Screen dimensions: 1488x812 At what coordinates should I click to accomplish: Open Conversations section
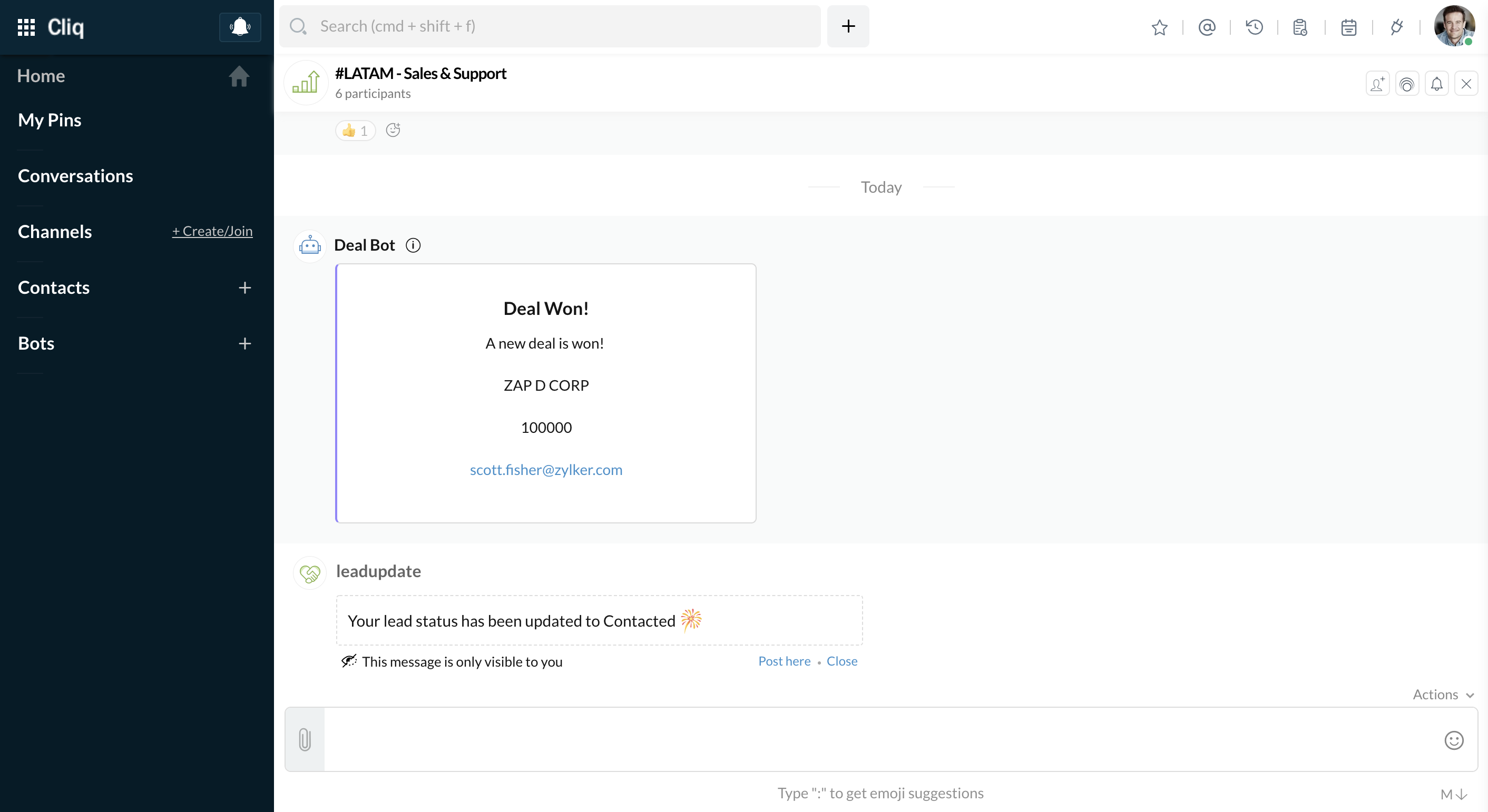[75, 175]
